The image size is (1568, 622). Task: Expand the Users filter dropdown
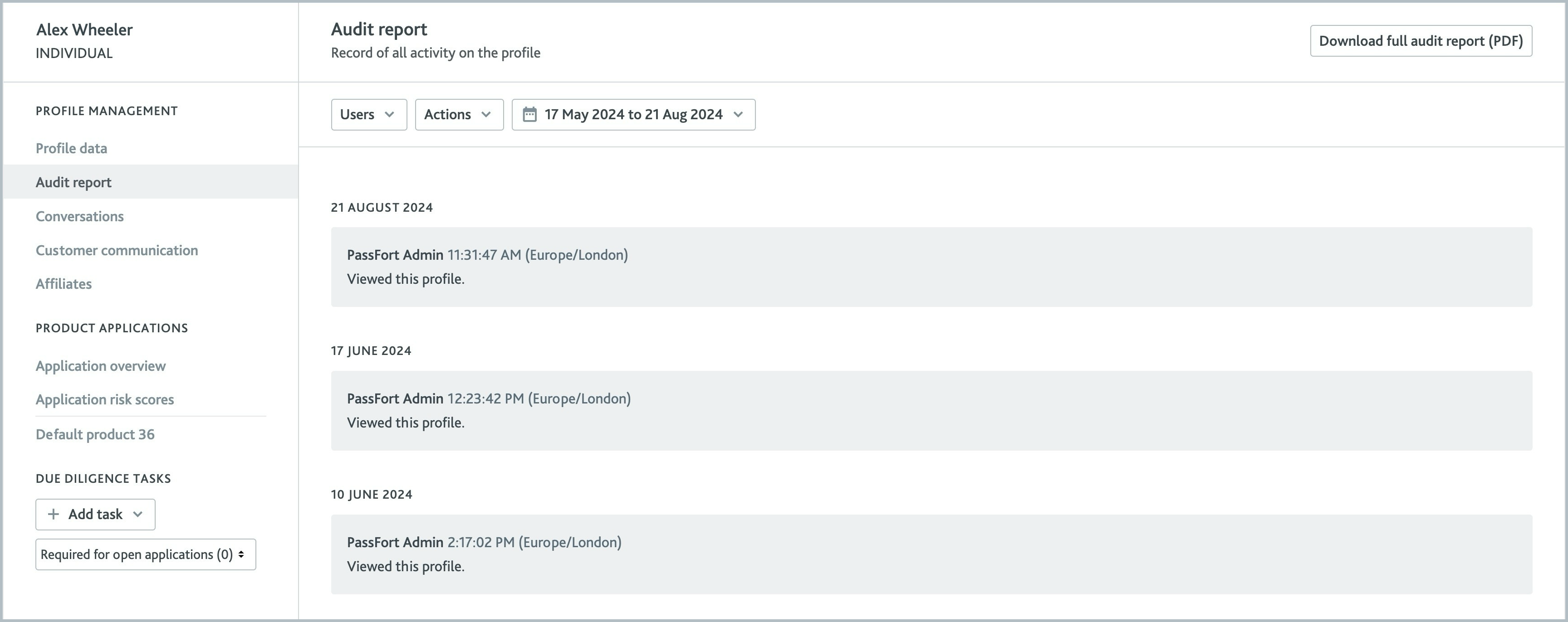(369, 114)
